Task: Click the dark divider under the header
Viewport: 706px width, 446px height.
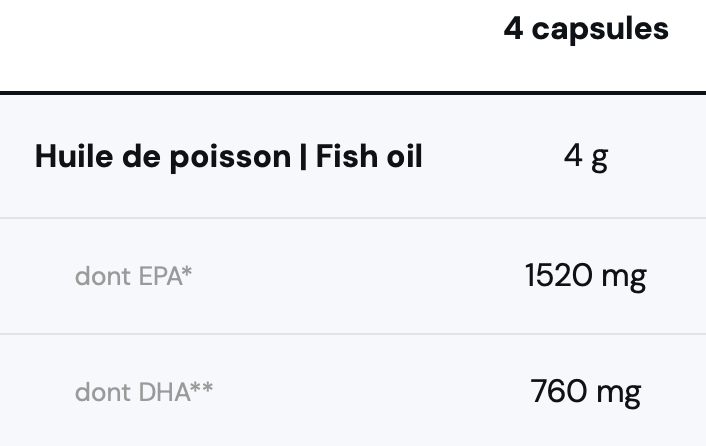Action: click(353, 93)
